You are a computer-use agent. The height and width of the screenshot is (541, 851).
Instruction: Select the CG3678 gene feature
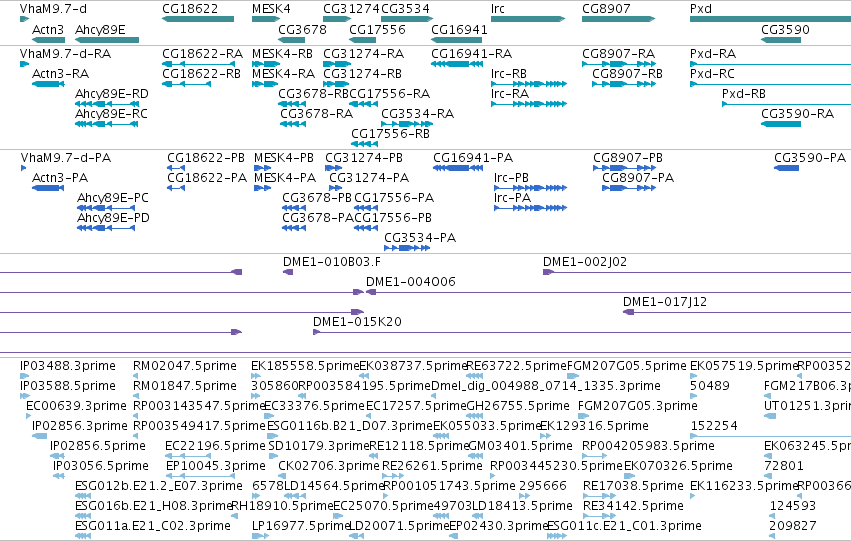coord(291,40)
